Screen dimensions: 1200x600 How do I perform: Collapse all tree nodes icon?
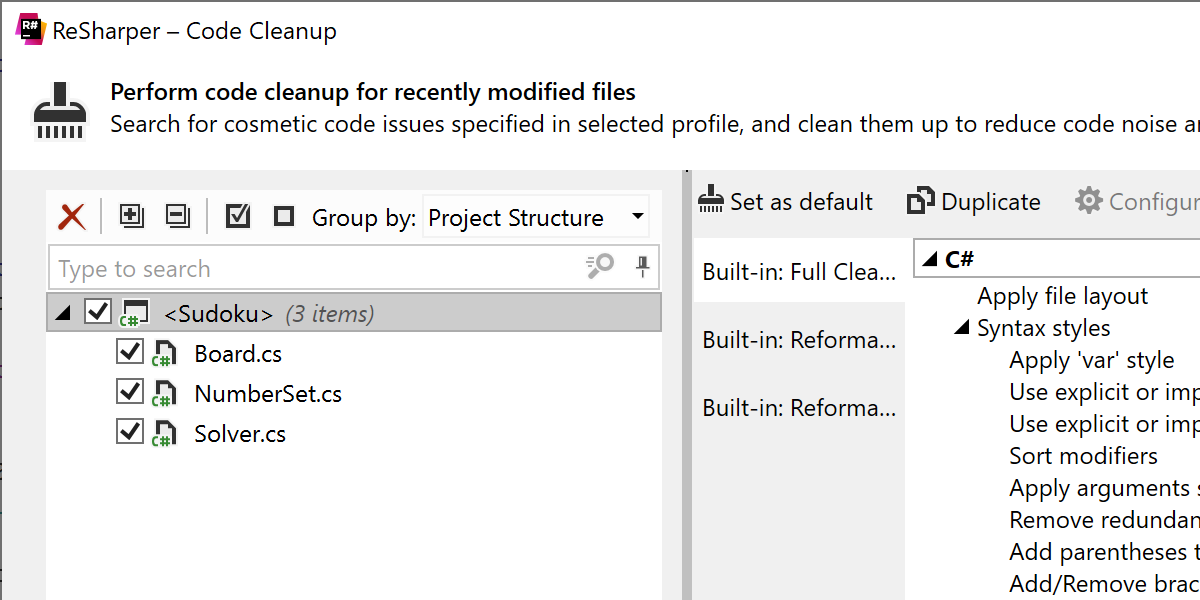[177, 216]
